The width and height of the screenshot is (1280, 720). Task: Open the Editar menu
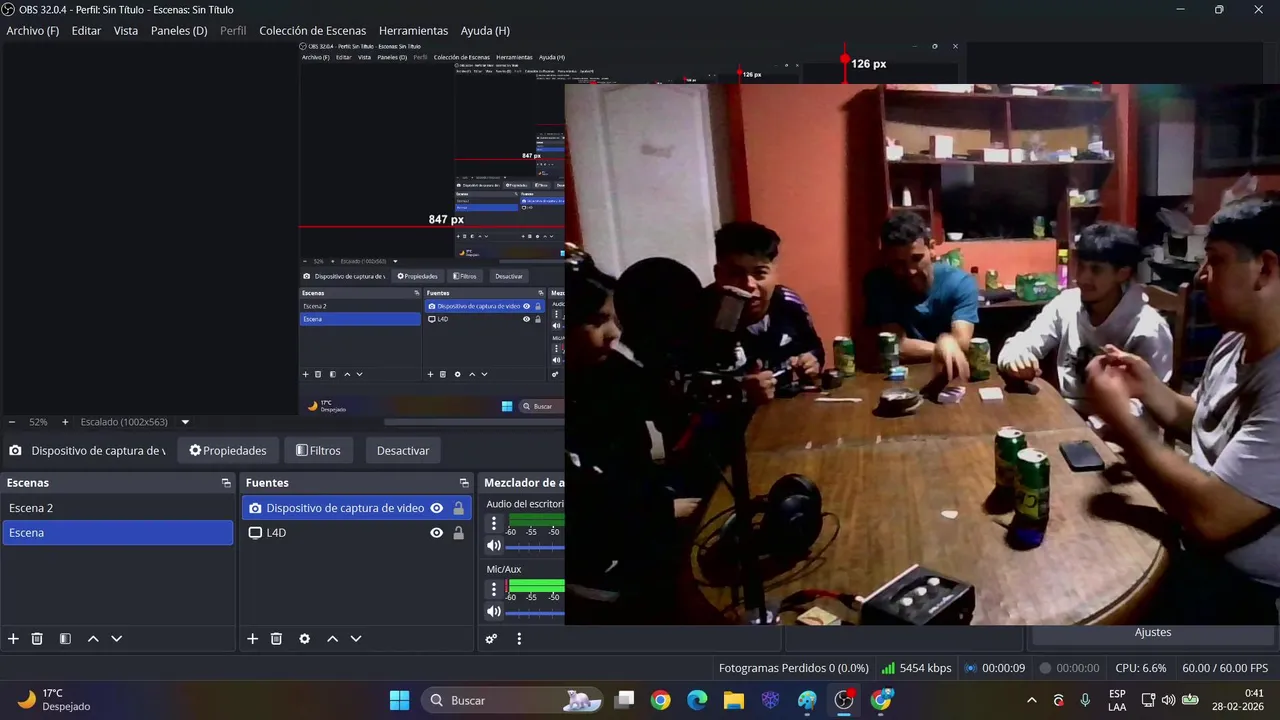(86, 31)
